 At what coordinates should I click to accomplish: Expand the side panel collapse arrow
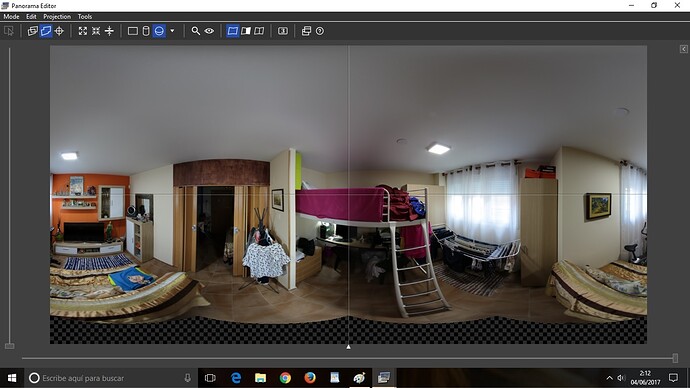[x=684, y=49]
